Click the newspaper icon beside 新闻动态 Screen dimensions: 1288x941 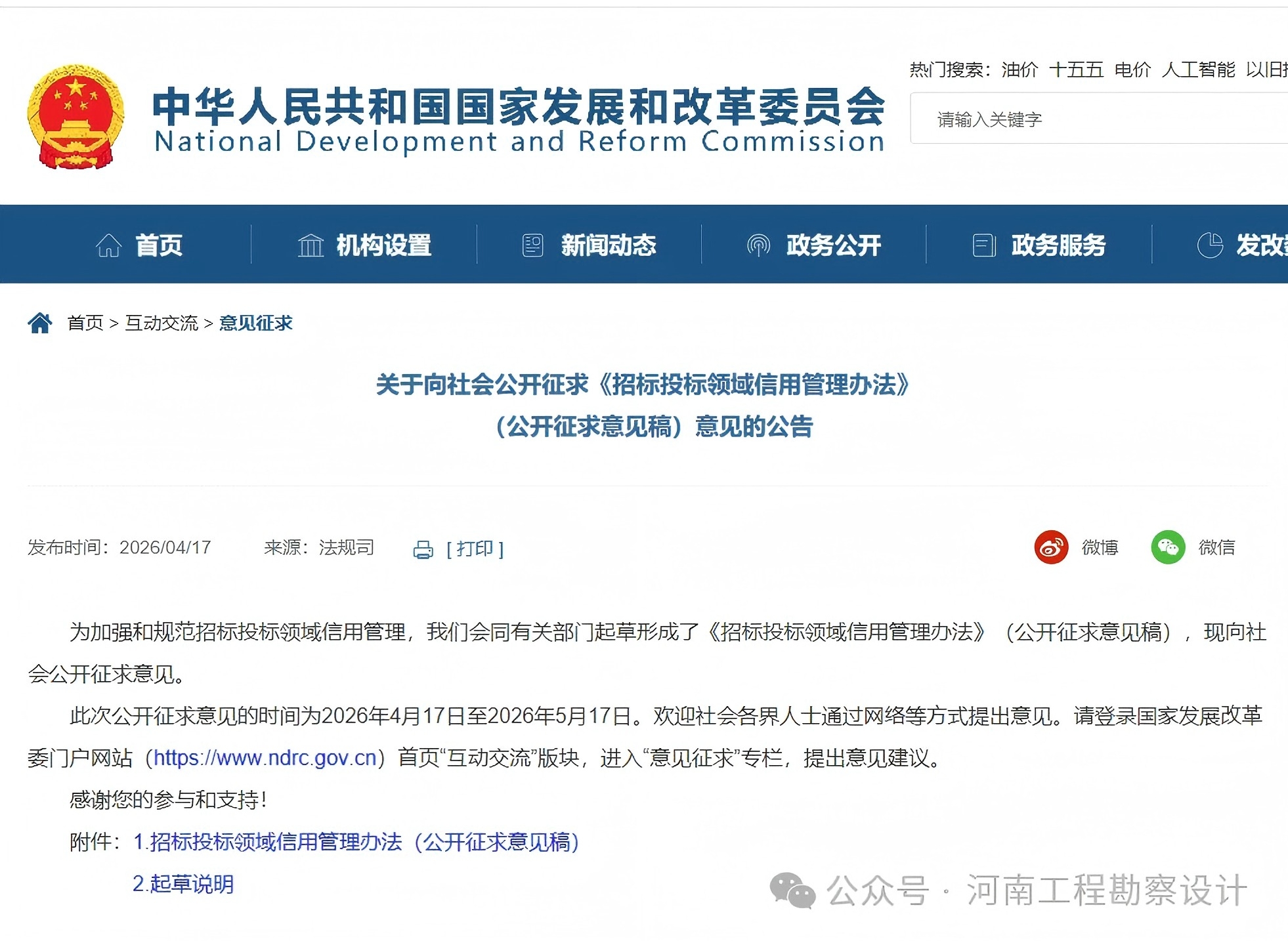[532, 245]
